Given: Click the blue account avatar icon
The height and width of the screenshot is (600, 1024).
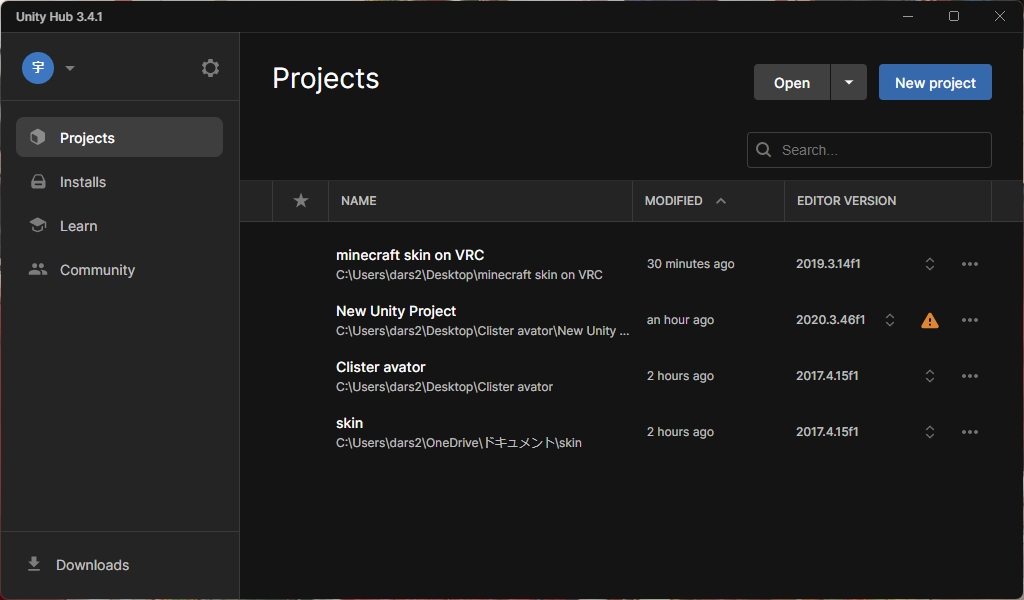Looking at the screenshot, I should [38, 68].
